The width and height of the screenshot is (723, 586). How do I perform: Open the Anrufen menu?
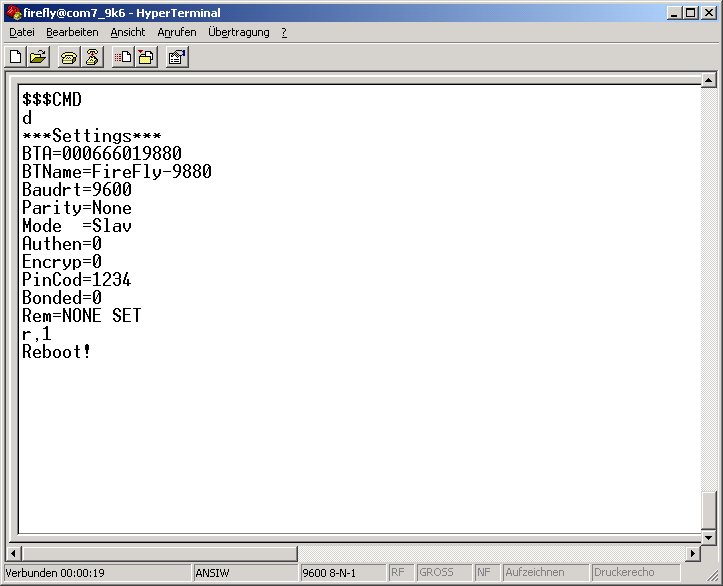tap(176, 32)
